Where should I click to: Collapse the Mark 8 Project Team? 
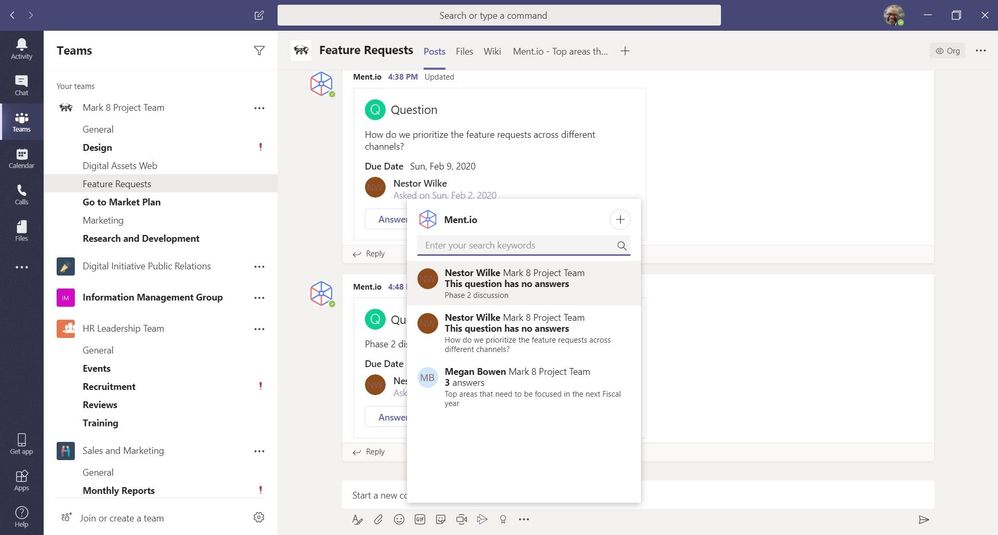(123, 108)
